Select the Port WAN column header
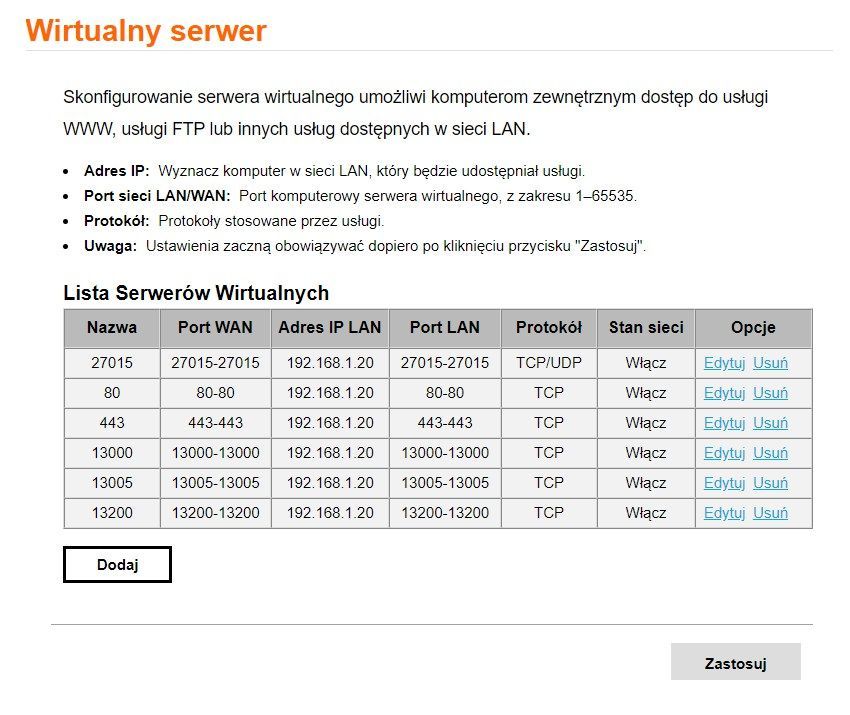This screenshot has height=715, width=850. pos(214,328)
